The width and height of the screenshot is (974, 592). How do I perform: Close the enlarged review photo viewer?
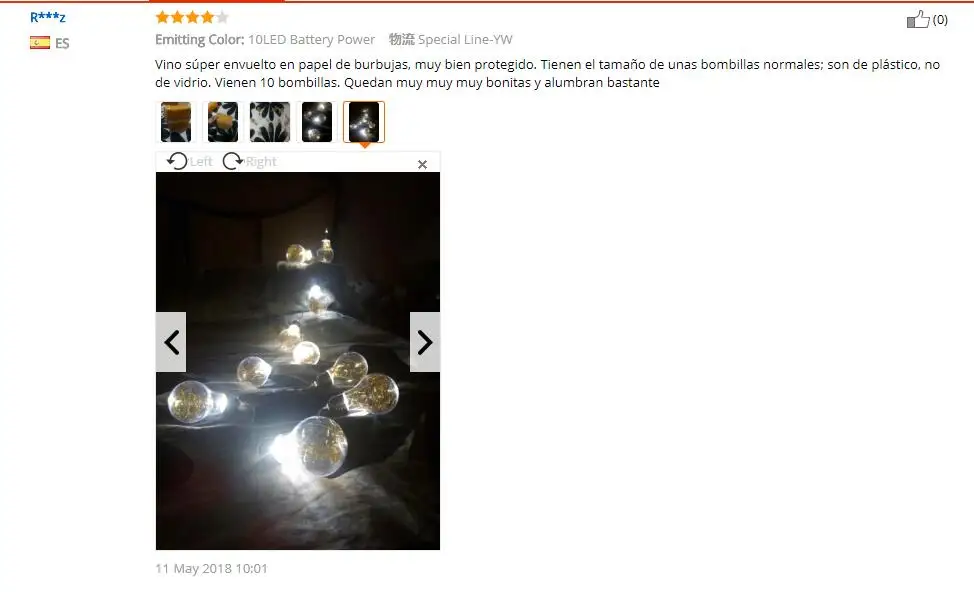point(422,164)
